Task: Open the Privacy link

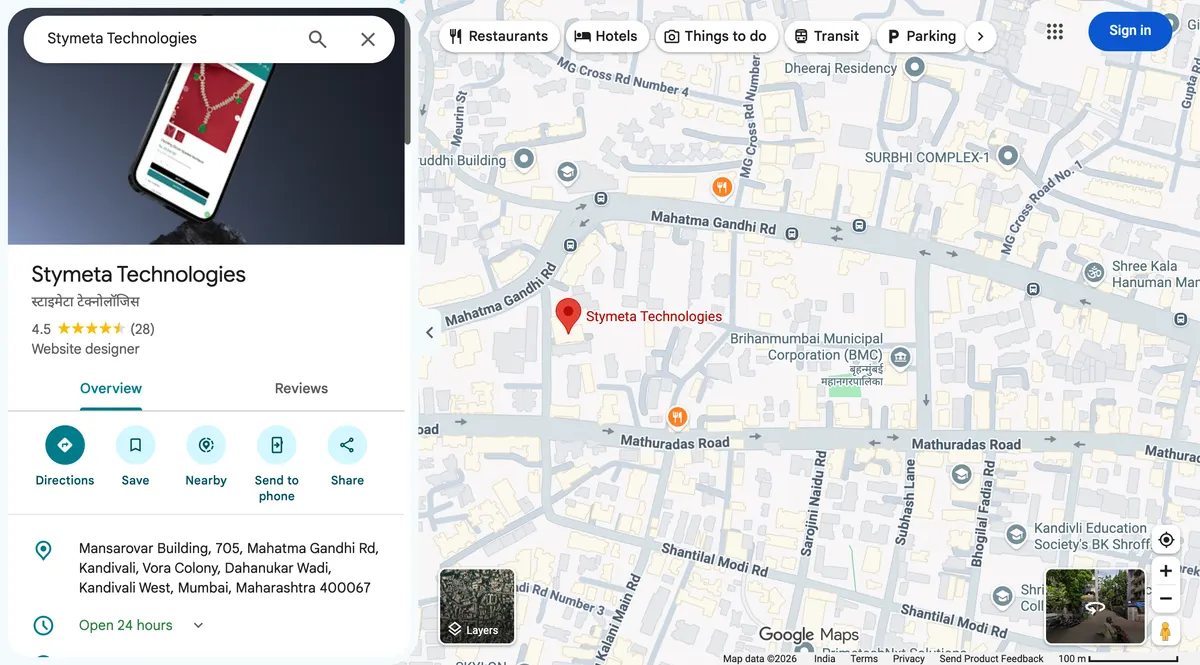Action: pos(909,658)
